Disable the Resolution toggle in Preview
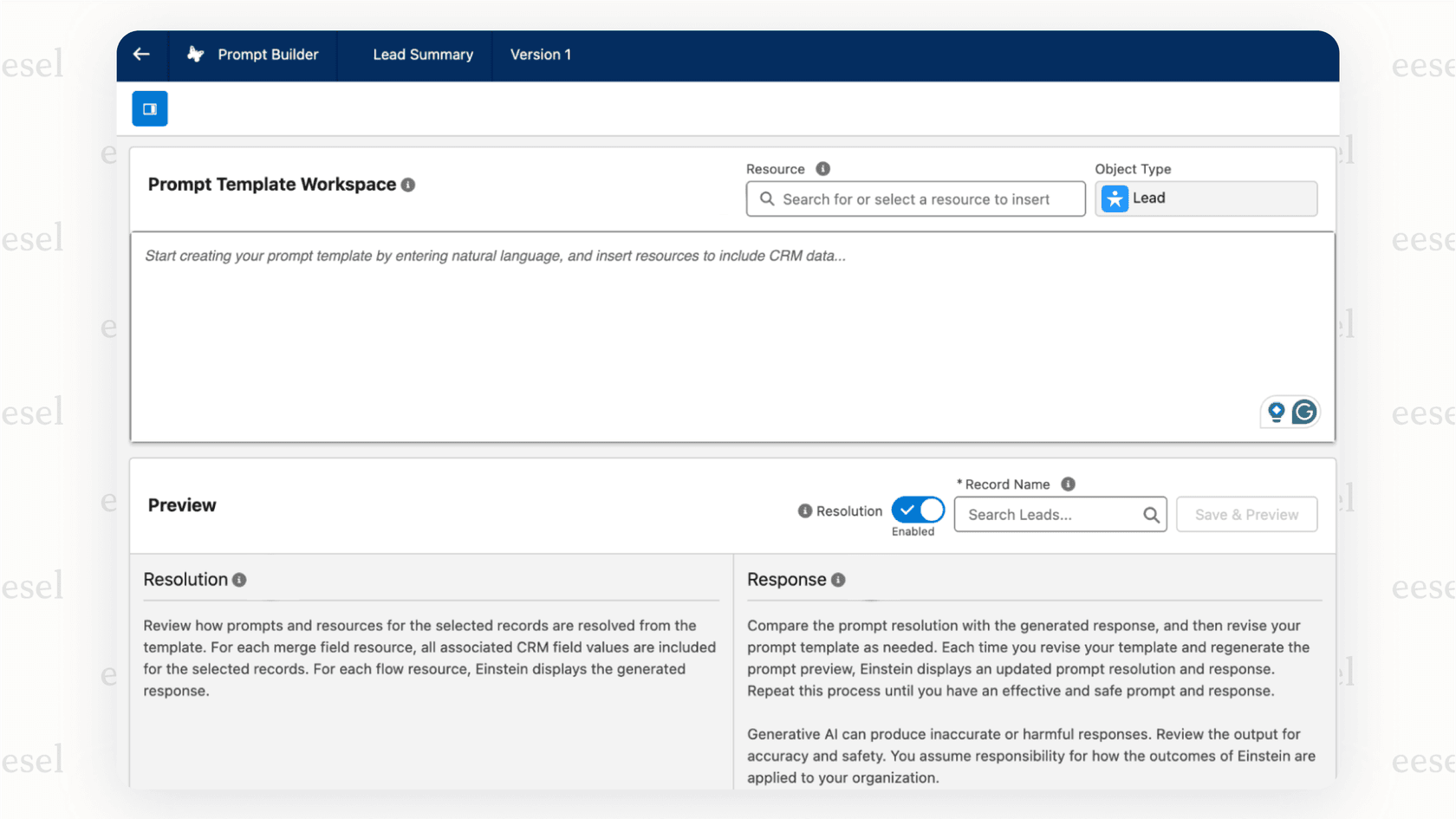The image size is (1456, 819). click(917, 510)
